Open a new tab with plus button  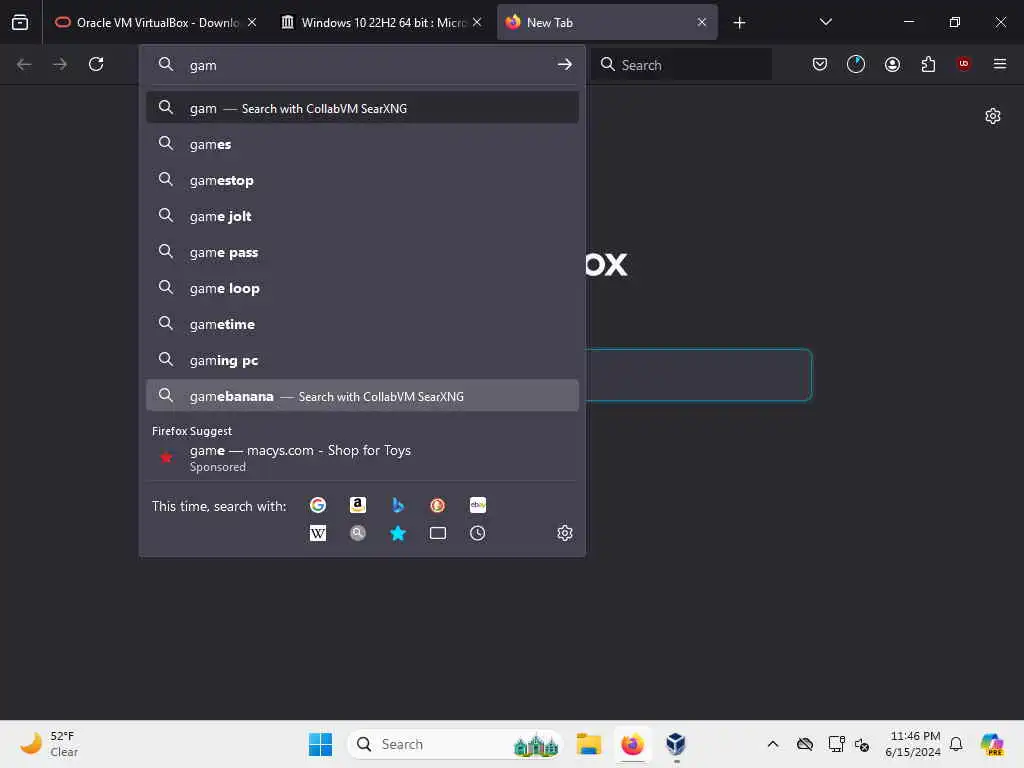(739, 23)
